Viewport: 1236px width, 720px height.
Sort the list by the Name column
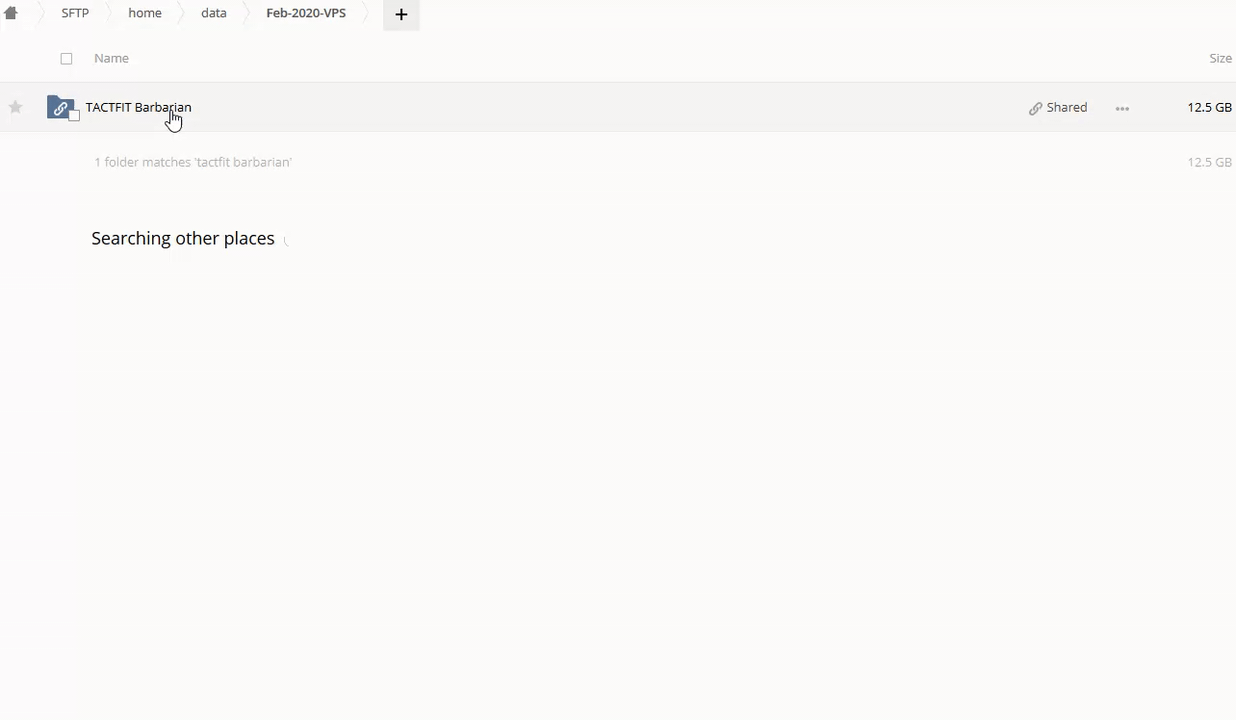point(111,58)
